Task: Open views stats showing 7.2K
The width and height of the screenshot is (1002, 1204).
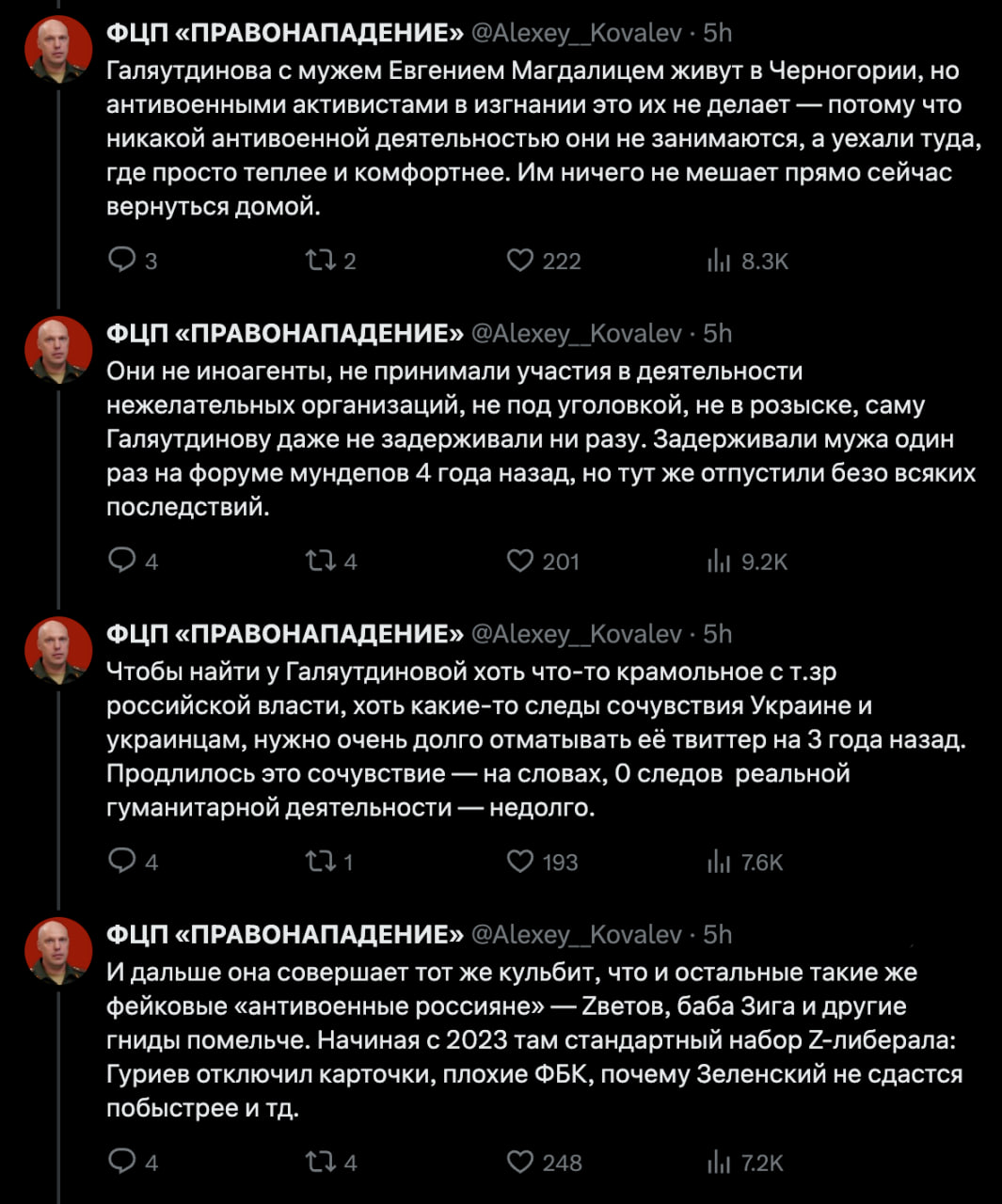Action: click(719, 1163)
